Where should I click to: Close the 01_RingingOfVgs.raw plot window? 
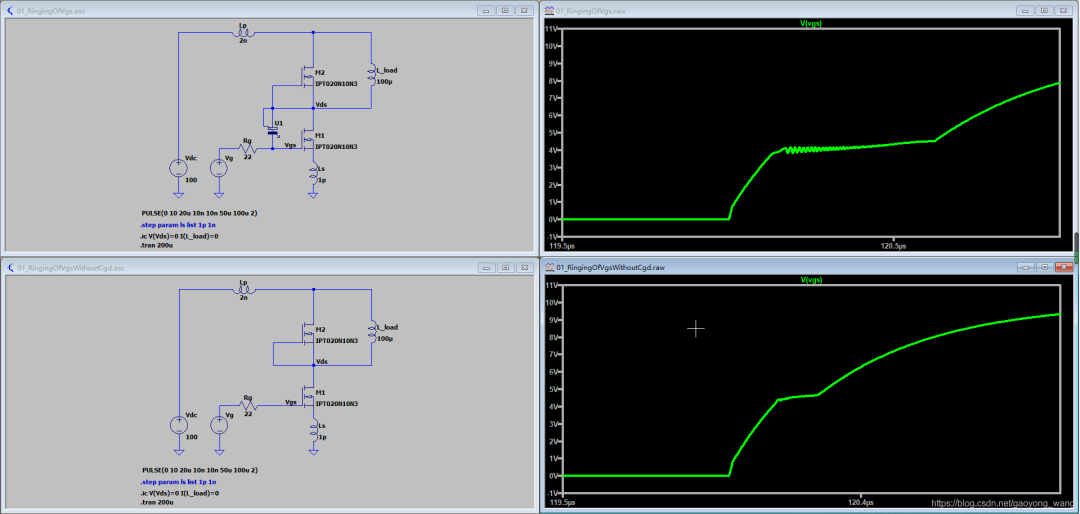click(1064, 10)
